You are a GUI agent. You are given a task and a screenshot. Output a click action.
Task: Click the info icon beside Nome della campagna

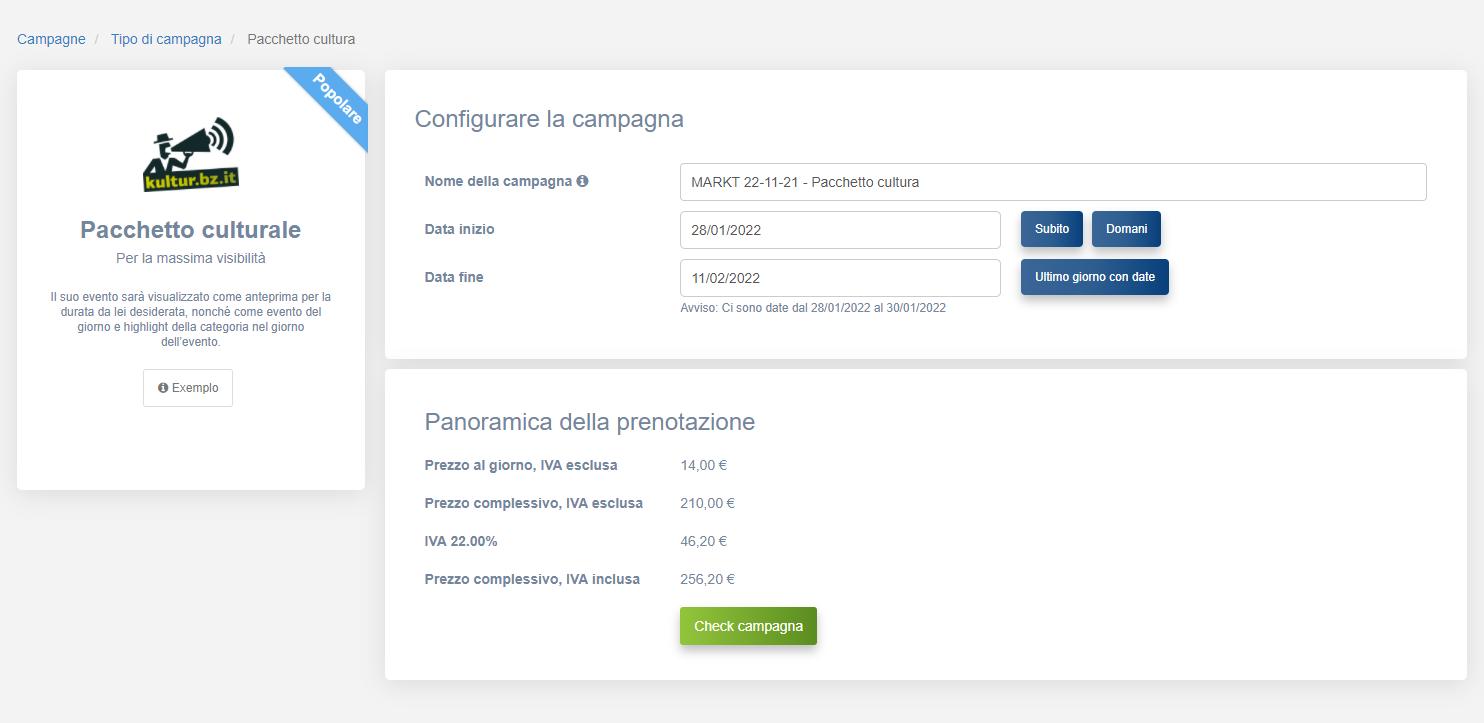pyautogui.click(x=582, y=181)
